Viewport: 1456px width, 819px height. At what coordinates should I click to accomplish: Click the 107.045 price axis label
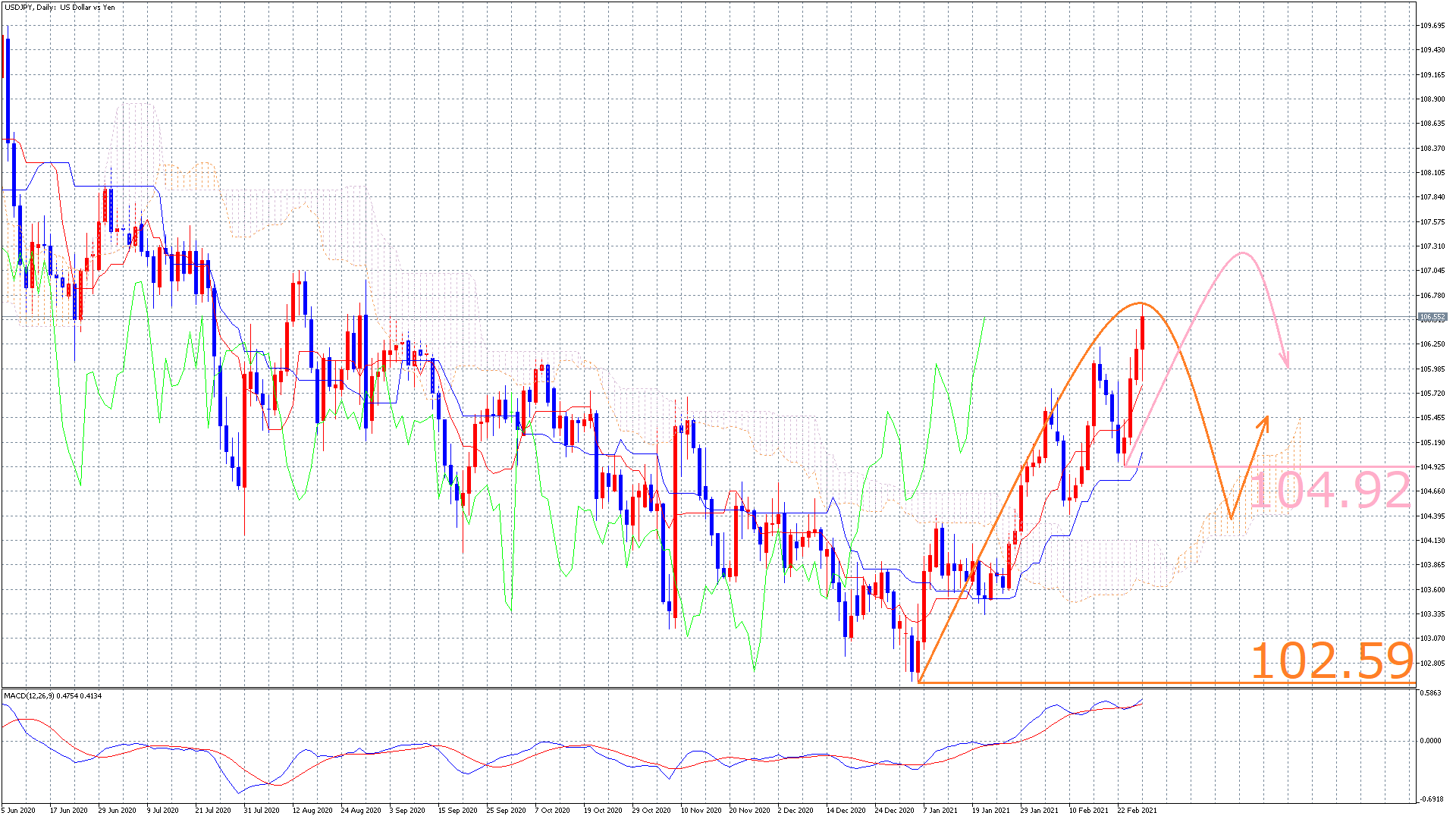point(1432,271)
